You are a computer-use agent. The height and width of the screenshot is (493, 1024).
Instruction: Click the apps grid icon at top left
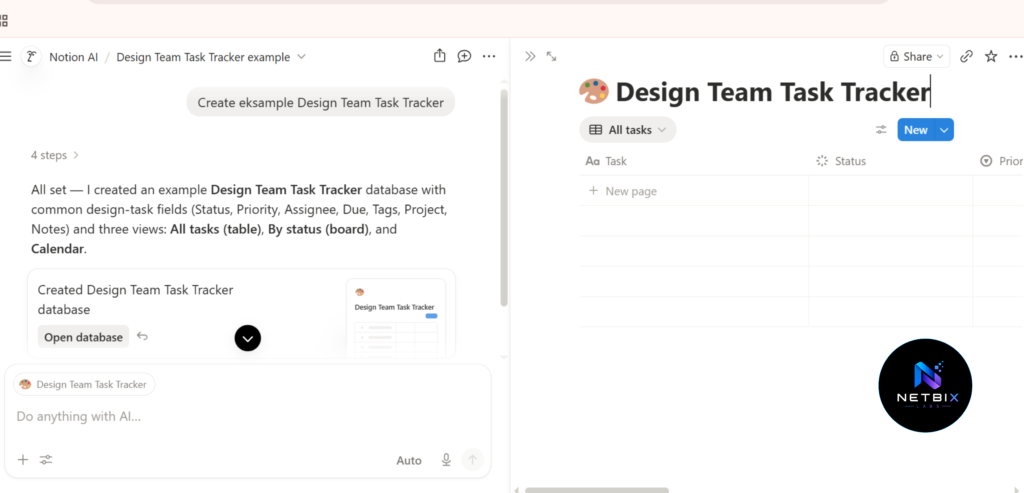click(4, 20)
